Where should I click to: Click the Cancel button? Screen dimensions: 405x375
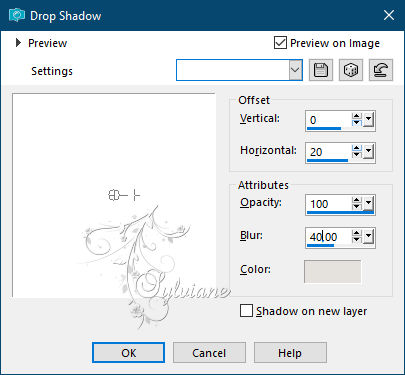coord(209,353)
